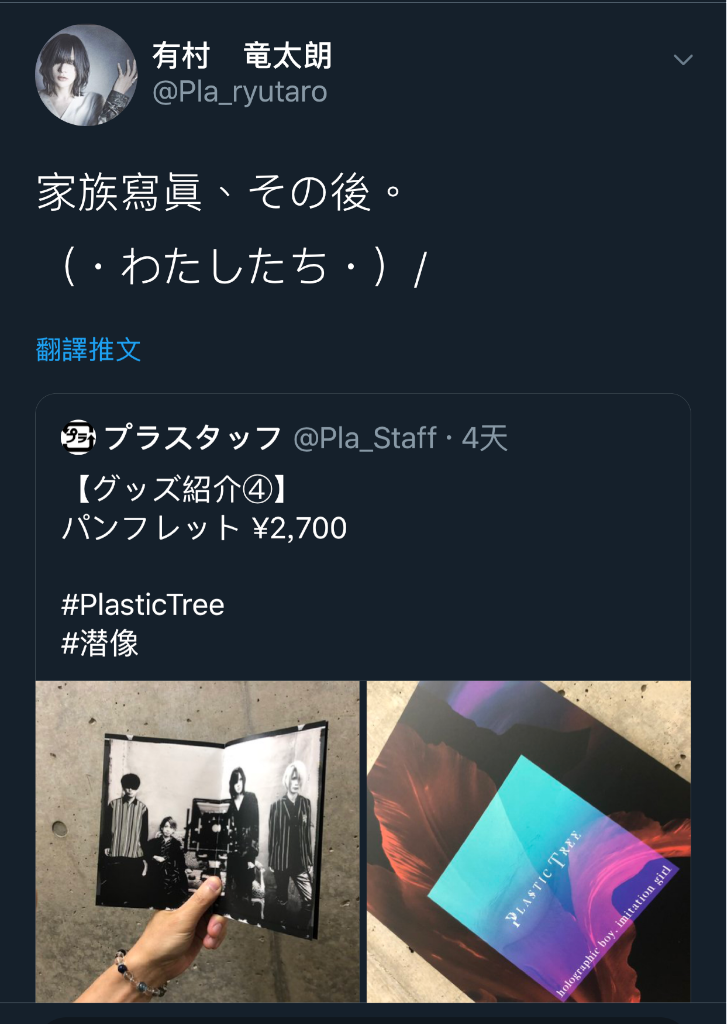Click the display name 有村 竜太朗
The width and height of the screenshot is (727, 1024).
pos(242,56)
